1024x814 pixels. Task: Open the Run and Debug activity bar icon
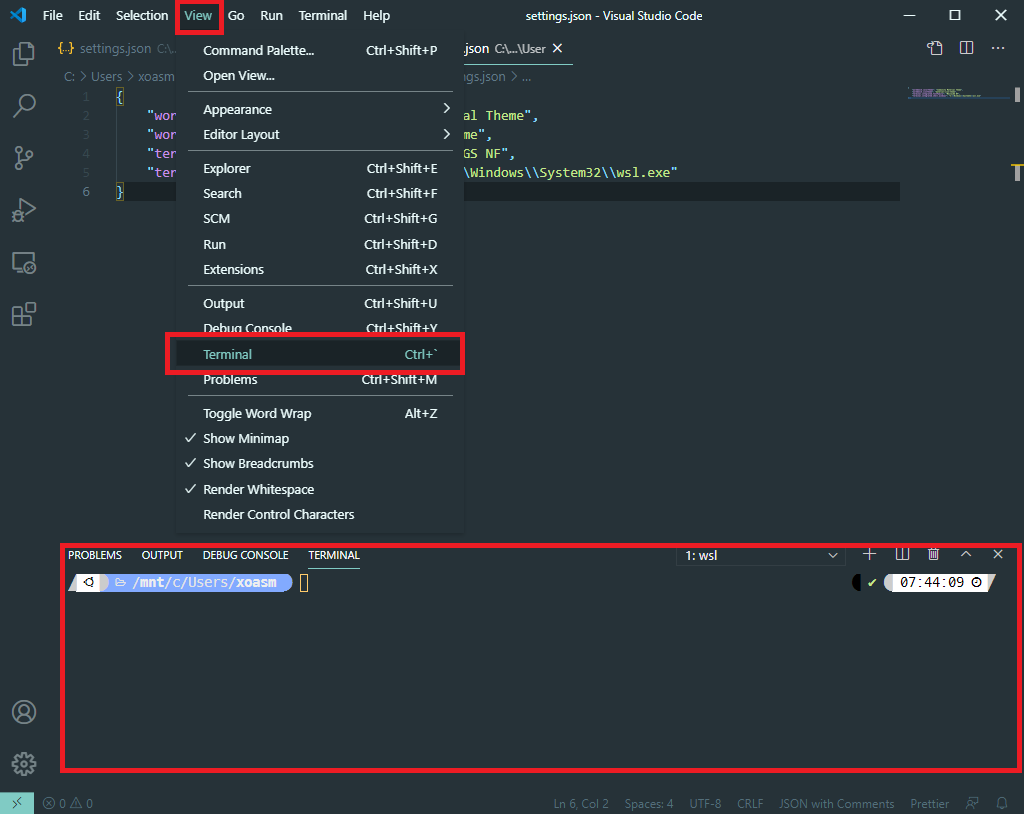(24, 210)
